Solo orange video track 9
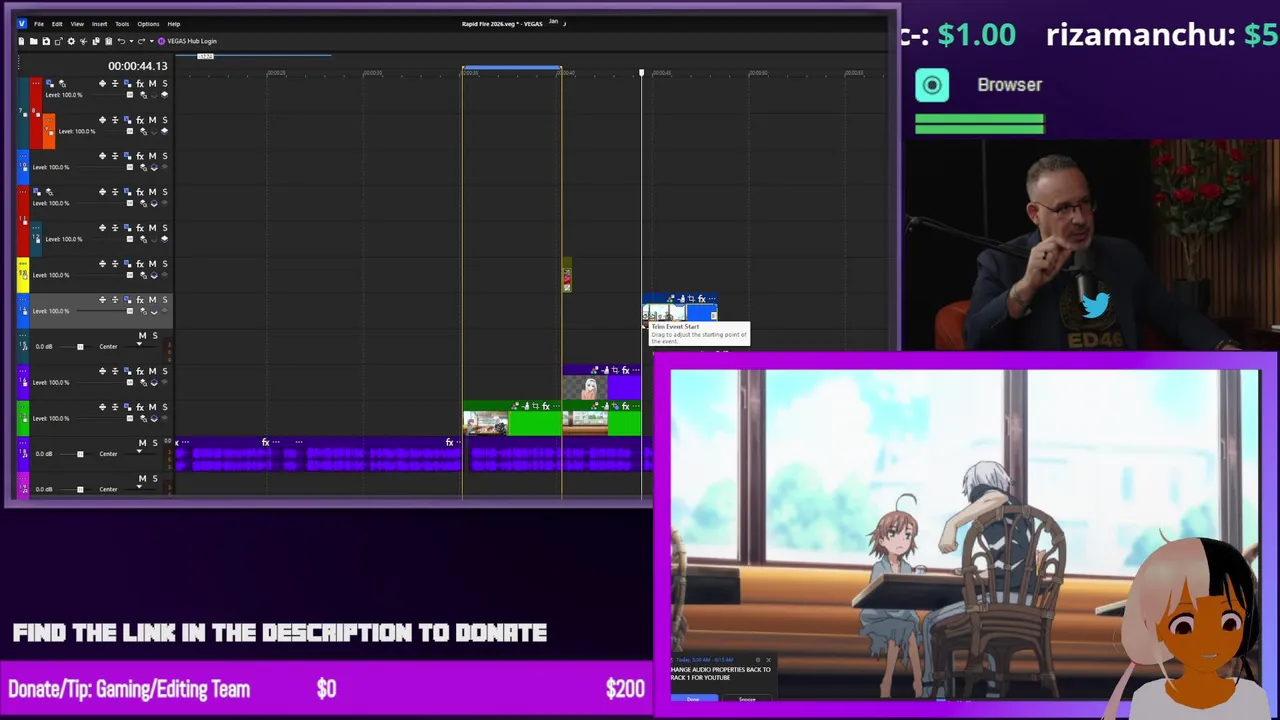This screenshot has width=1280, height=720. point(164,120)
